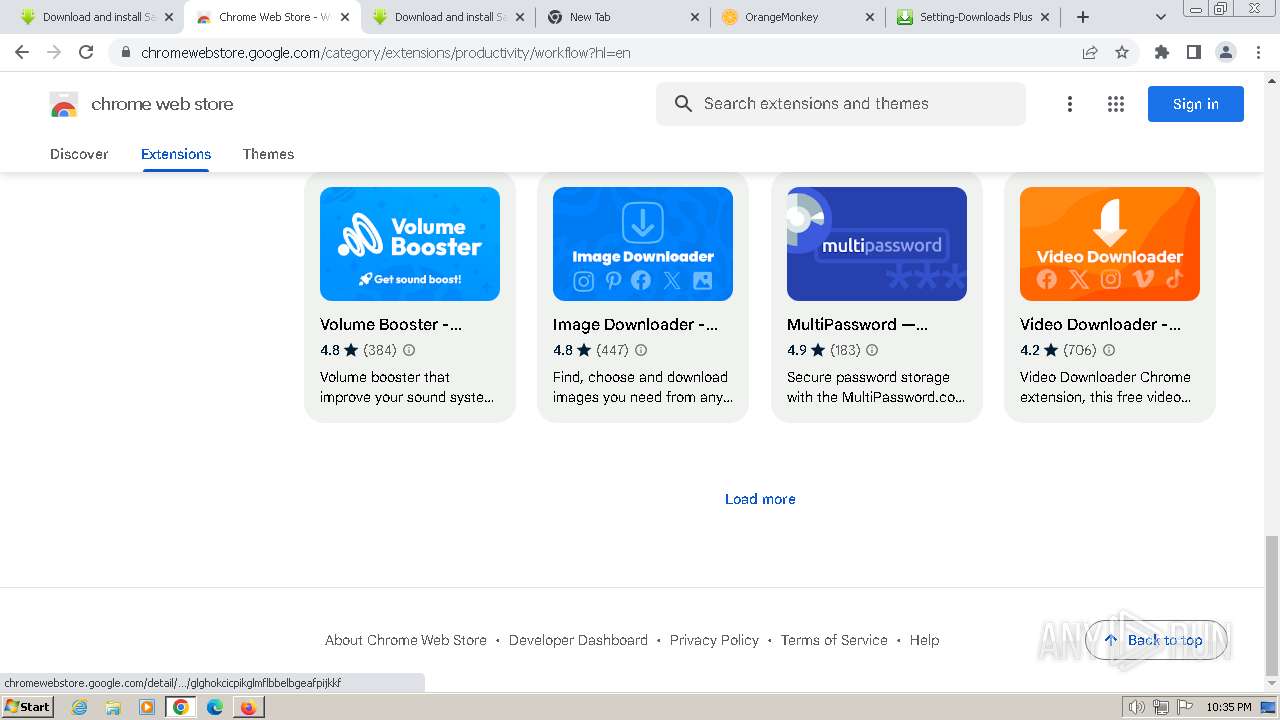Reload the current page
1280x720 pixels.
pyautogui.click(x=86, y=52)
